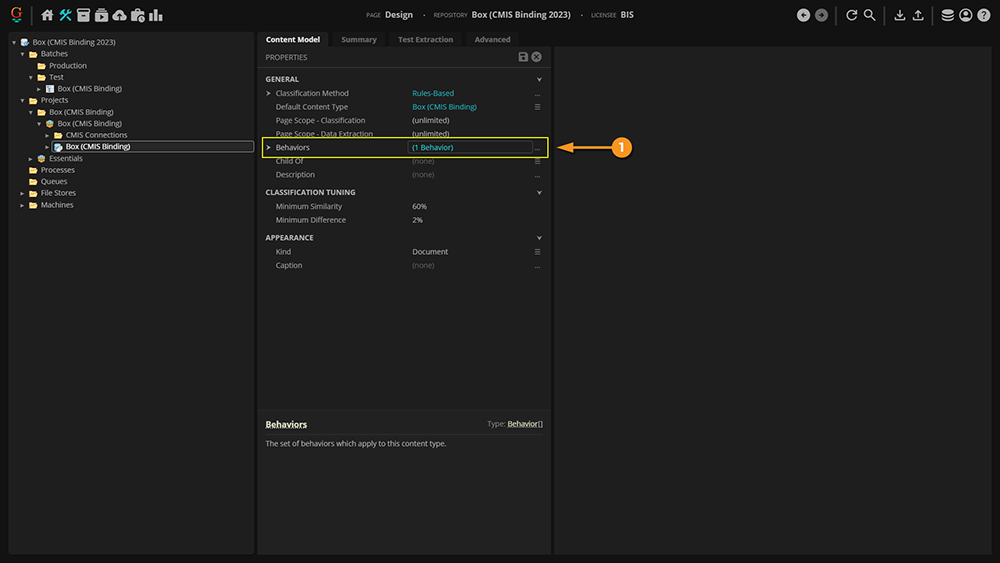This screenshot has height=563, width=1000.
Task: Open the Design tools page icon
Action: coord(65,15)
